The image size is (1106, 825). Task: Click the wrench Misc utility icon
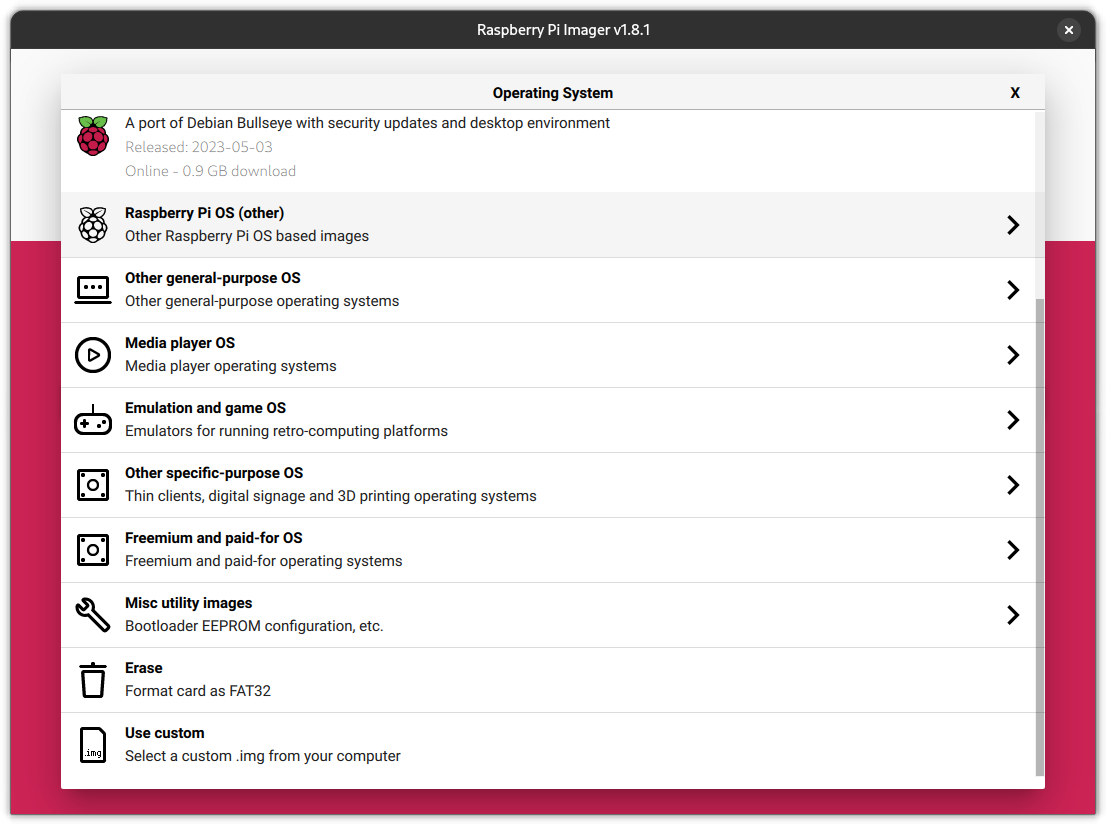[x=93, y=615]
